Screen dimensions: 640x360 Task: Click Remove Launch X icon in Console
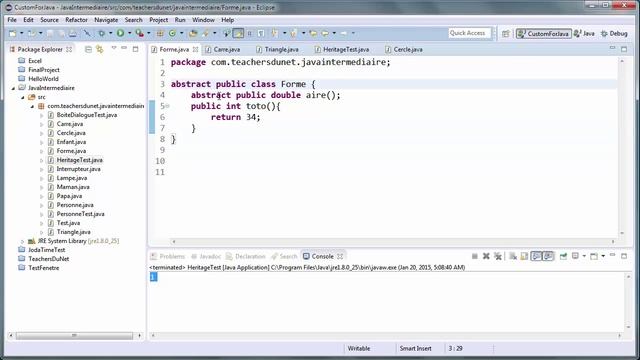pos(486,256)
